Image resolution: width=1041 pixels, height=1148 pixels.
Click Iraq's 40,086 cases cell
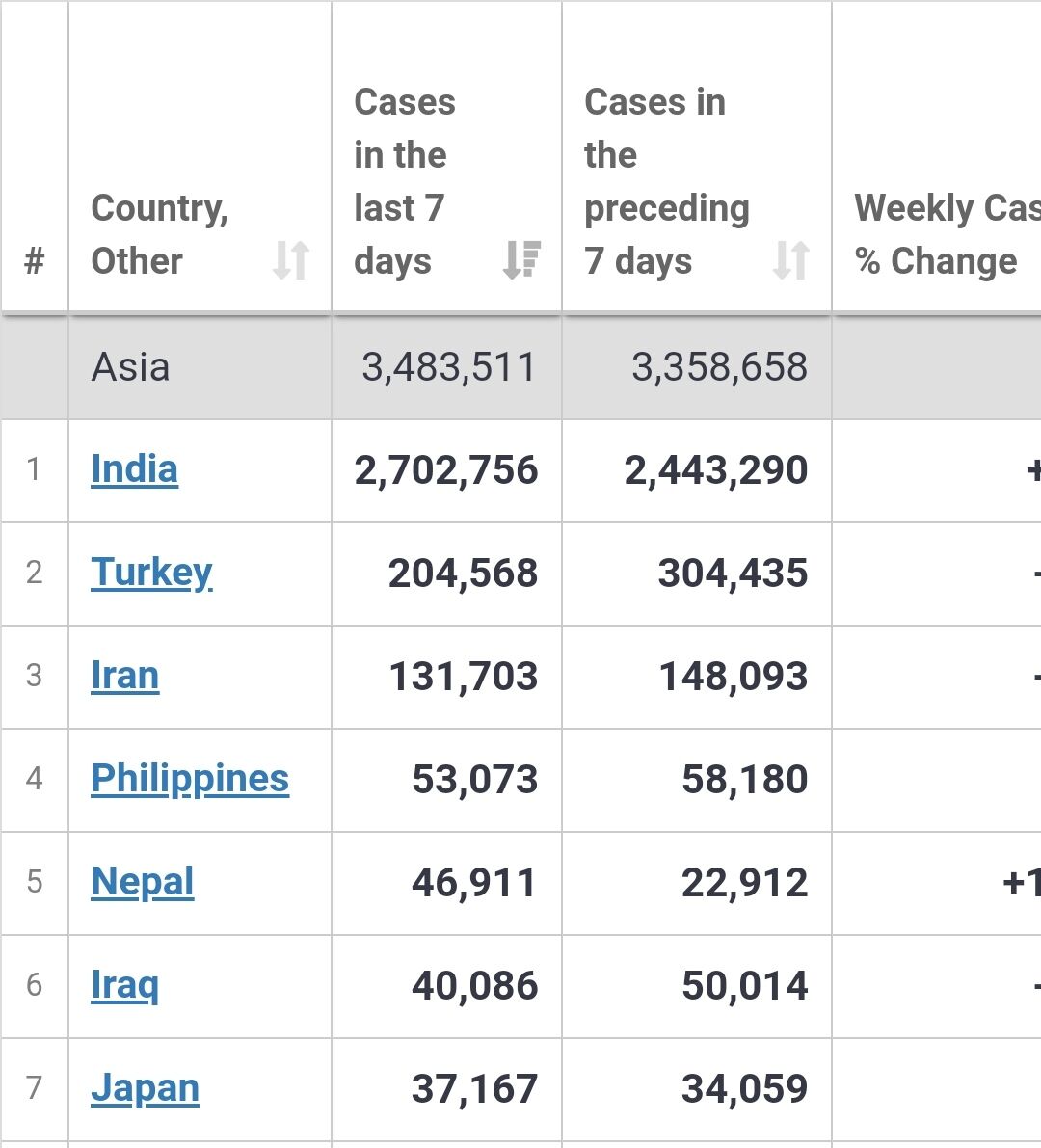(x=473, y=986)
